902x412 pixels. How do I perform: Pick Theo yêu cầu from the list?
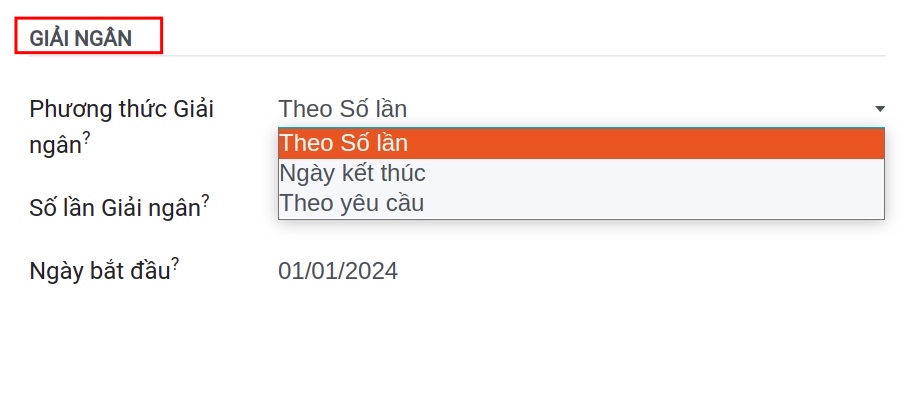tap(581, 204)
